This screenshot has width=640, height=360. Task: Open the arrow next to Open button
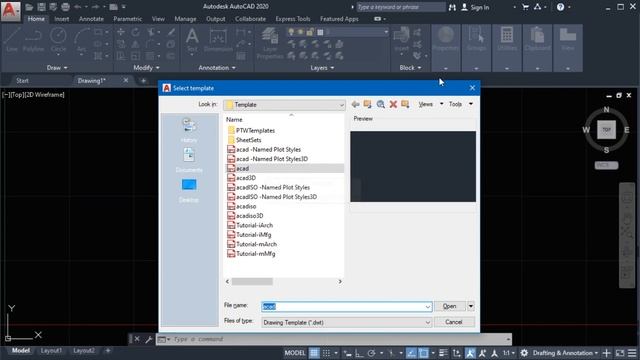pyautogui.click(x=471, y=306)
